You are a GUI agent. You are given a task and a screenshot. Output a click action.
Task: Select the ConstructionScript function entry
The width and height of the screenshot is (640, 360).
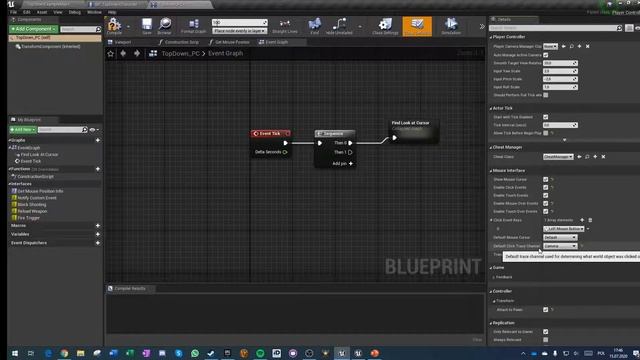click(36, 176)
